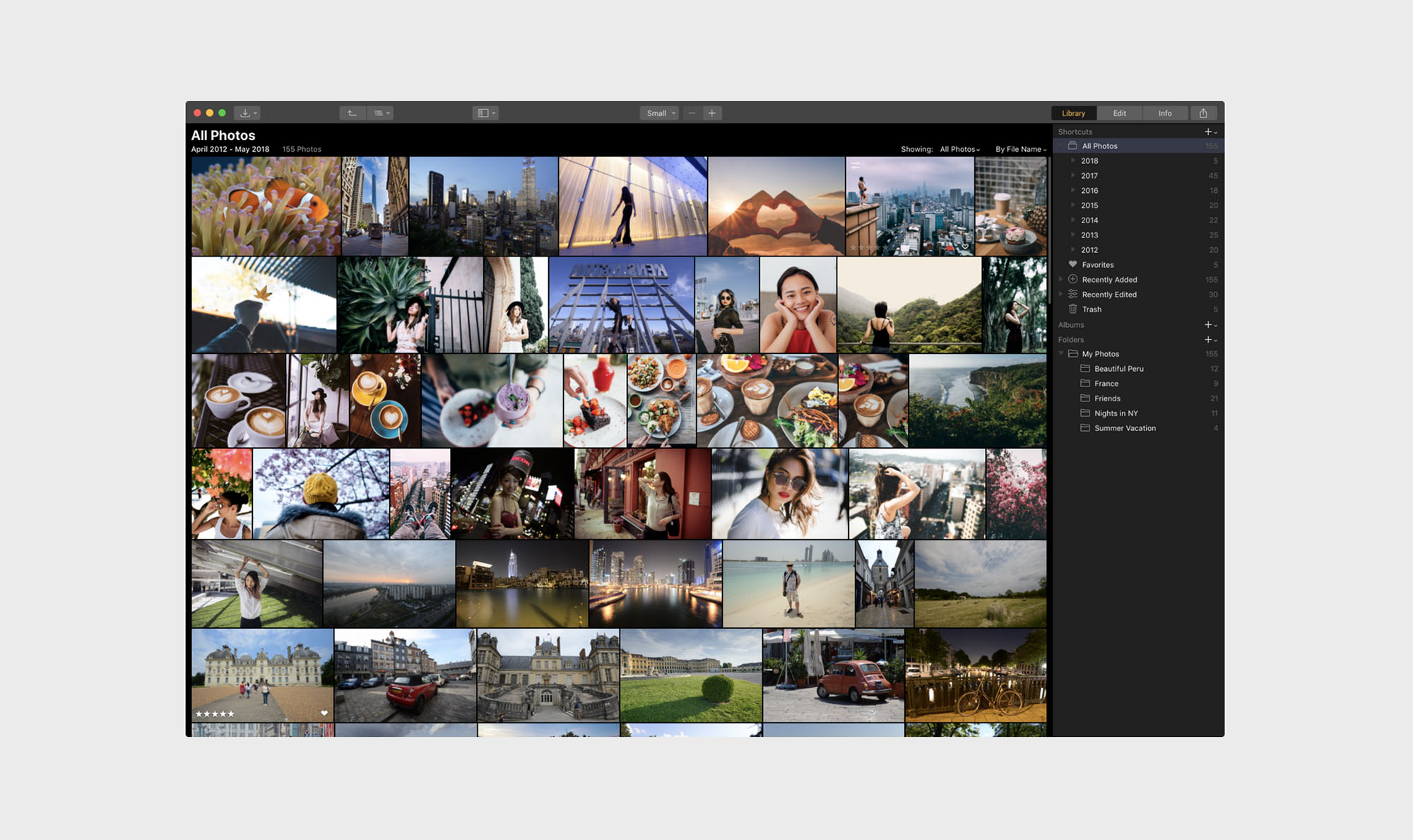Open the Beautiful Peru folder
Screen dimensions: 1413x840
(x=1118, y=369)
